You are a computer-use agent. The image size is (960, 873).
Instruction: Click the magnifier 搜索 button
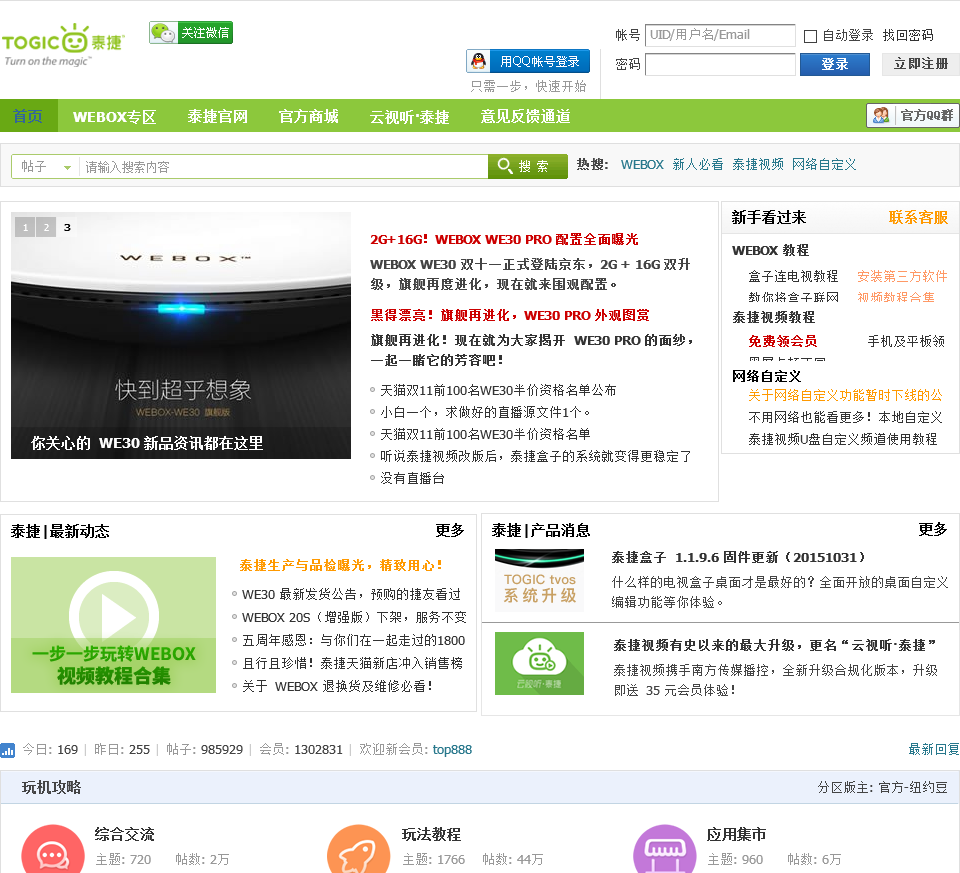click(x=527, y=166)
